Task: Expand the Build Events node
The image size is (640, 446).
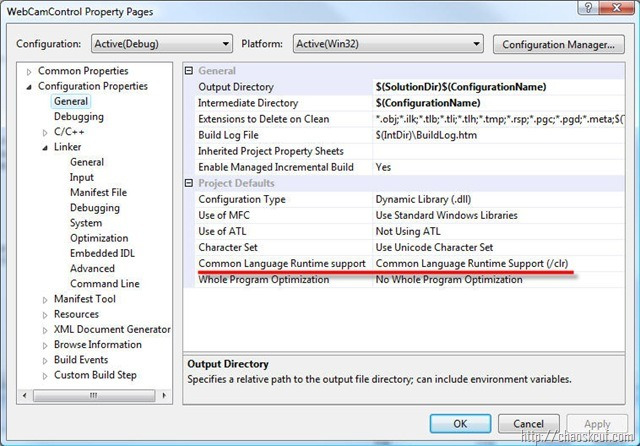Action: tap(45, 360)
